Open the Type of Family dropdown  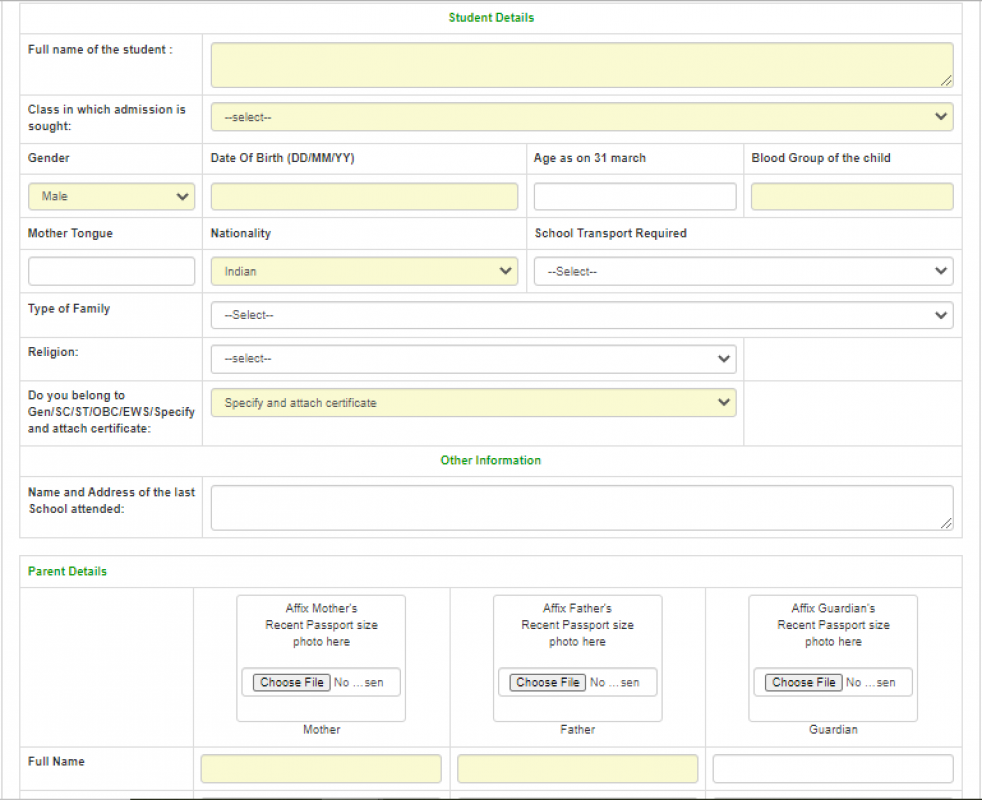580,315
